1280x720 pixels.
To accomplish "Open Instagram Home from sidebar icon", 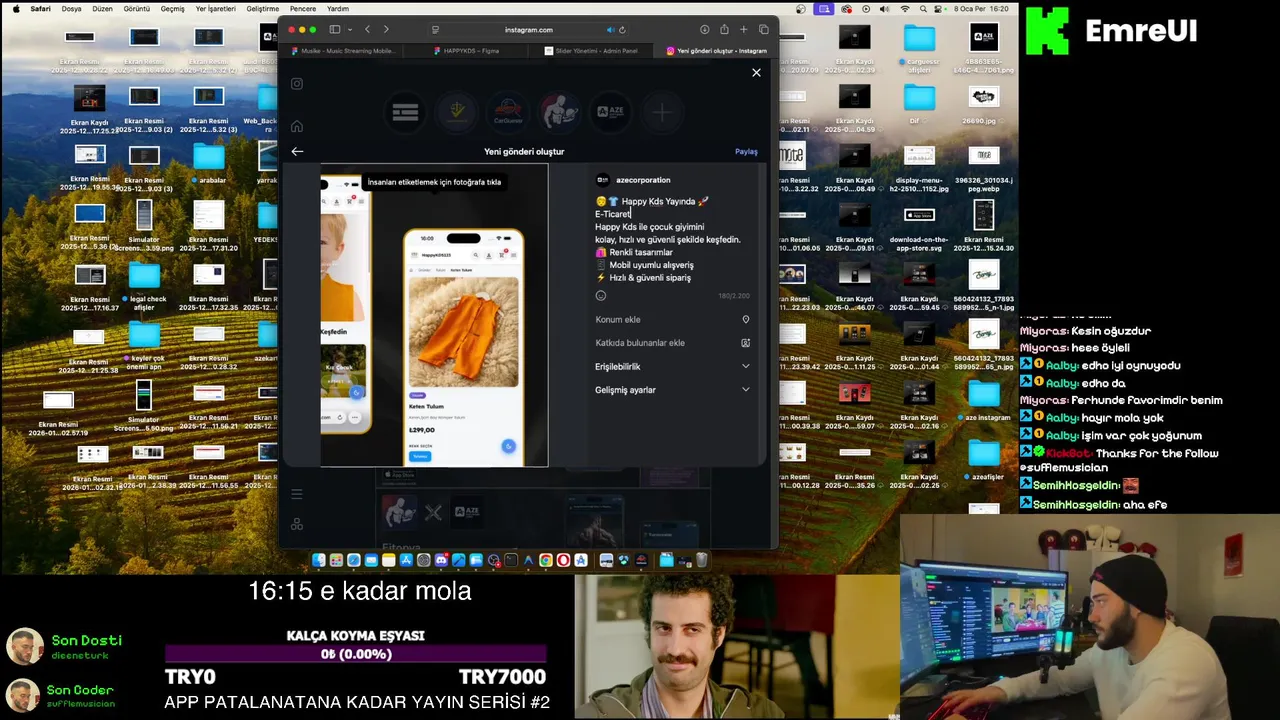I will point(297,127).
